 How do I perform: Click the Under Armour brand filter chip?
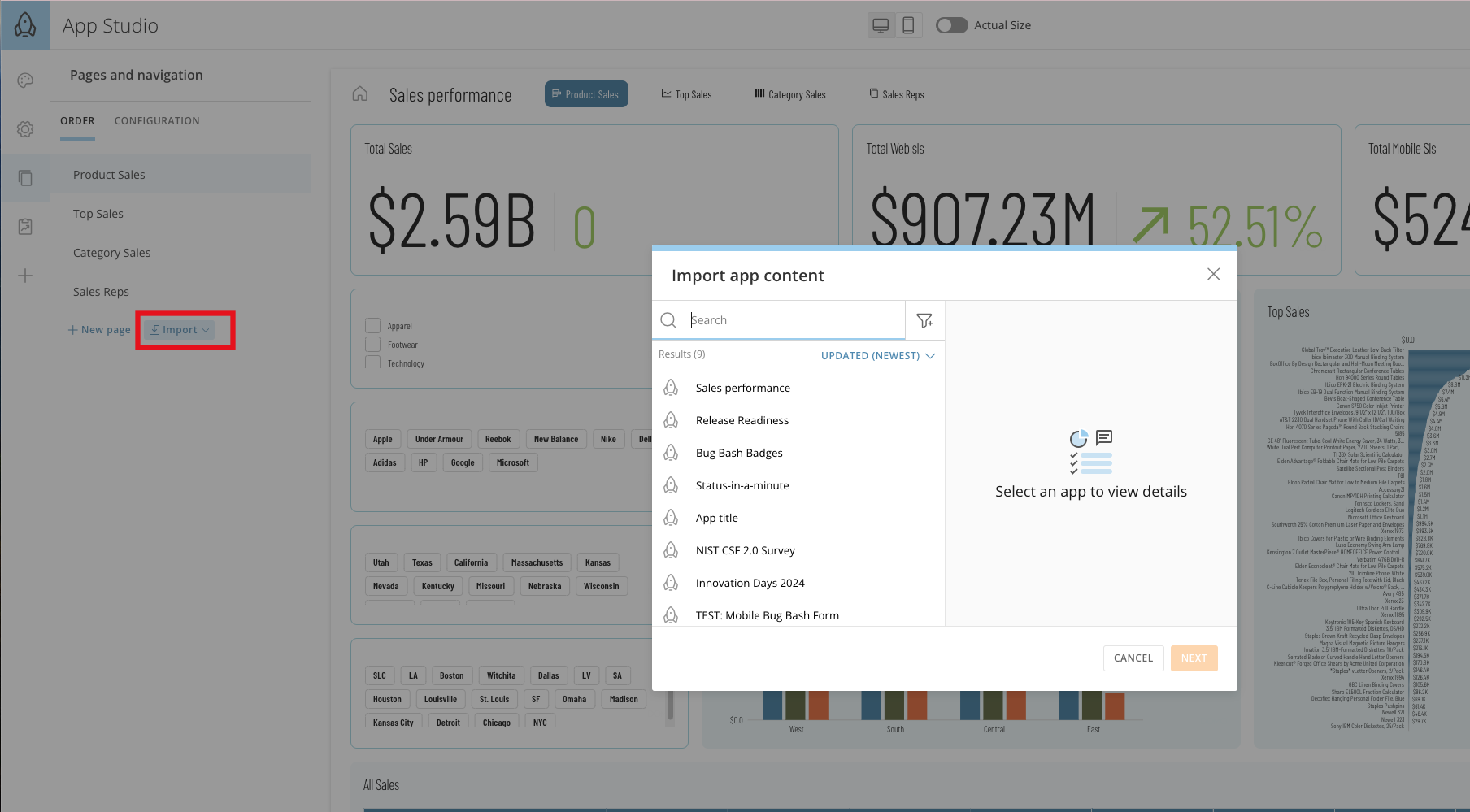pos(439,439)
